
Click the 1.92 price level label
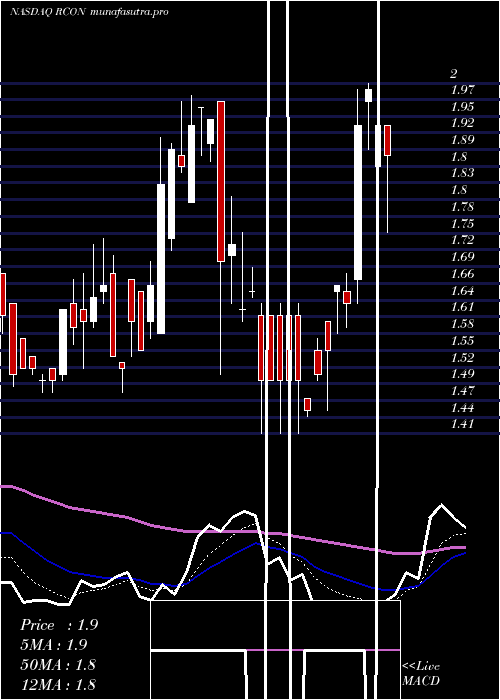pos(462,123)
